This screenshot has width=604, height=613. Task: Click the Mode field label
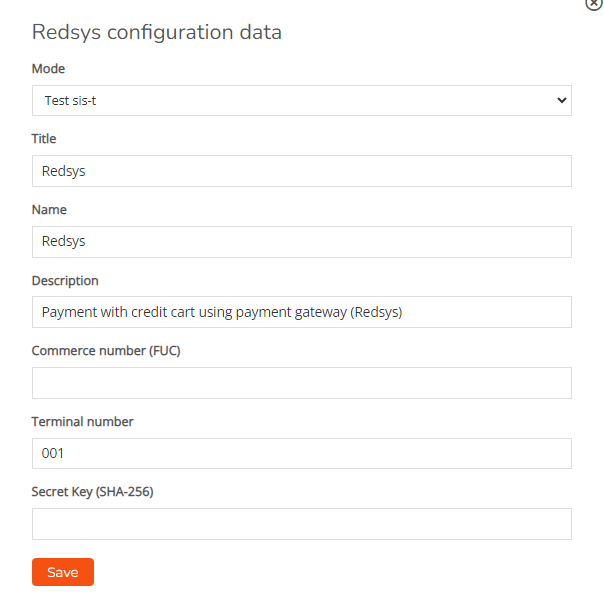48,68
